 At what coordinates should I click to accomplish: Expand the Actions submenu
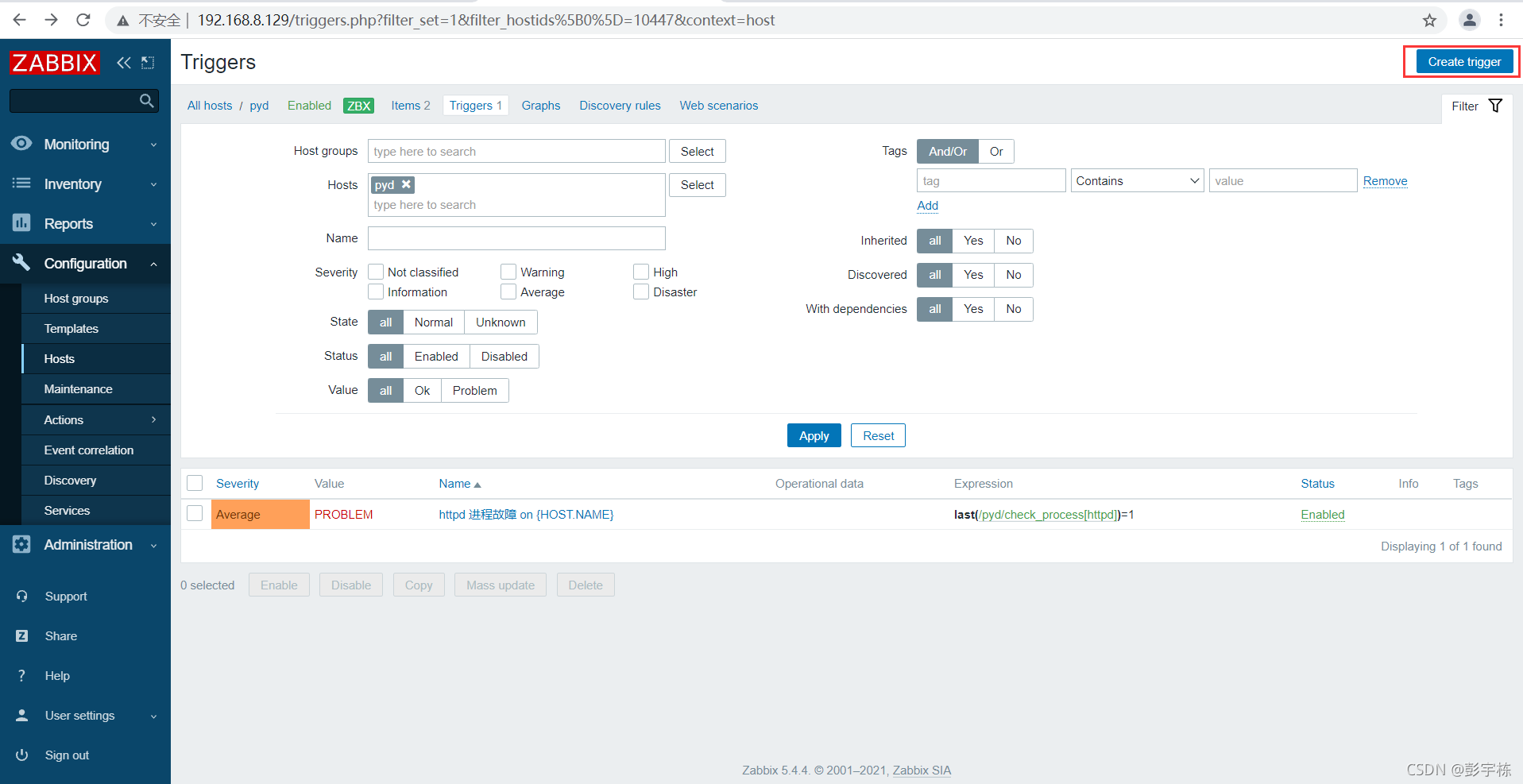pos(153,419)
